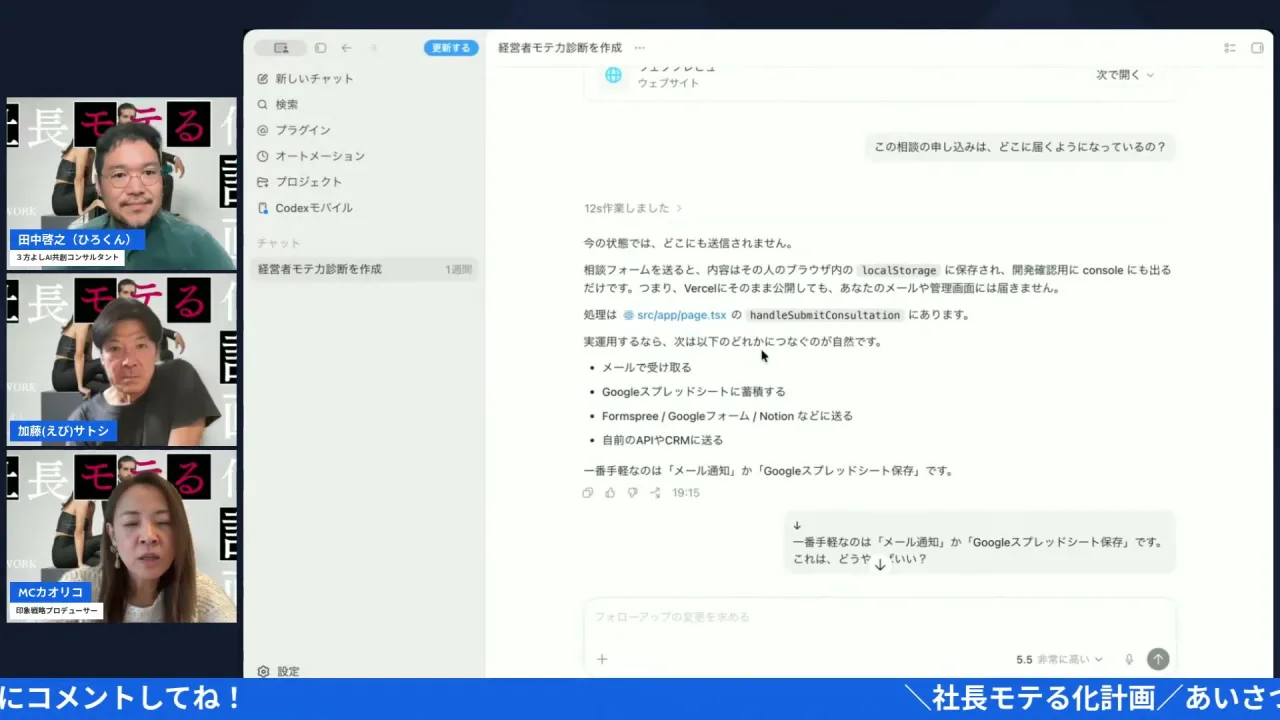This screenshot has width=1280, height=720.
Task: Click the thumbs-down icon under the response
Action: coord(633,493)
